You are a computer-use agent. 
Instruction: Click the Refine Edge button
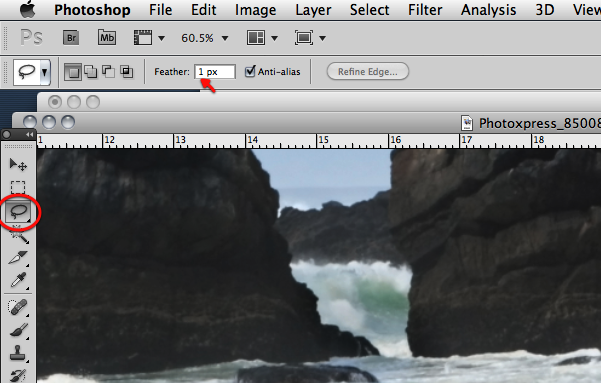[x=368, y=71]
